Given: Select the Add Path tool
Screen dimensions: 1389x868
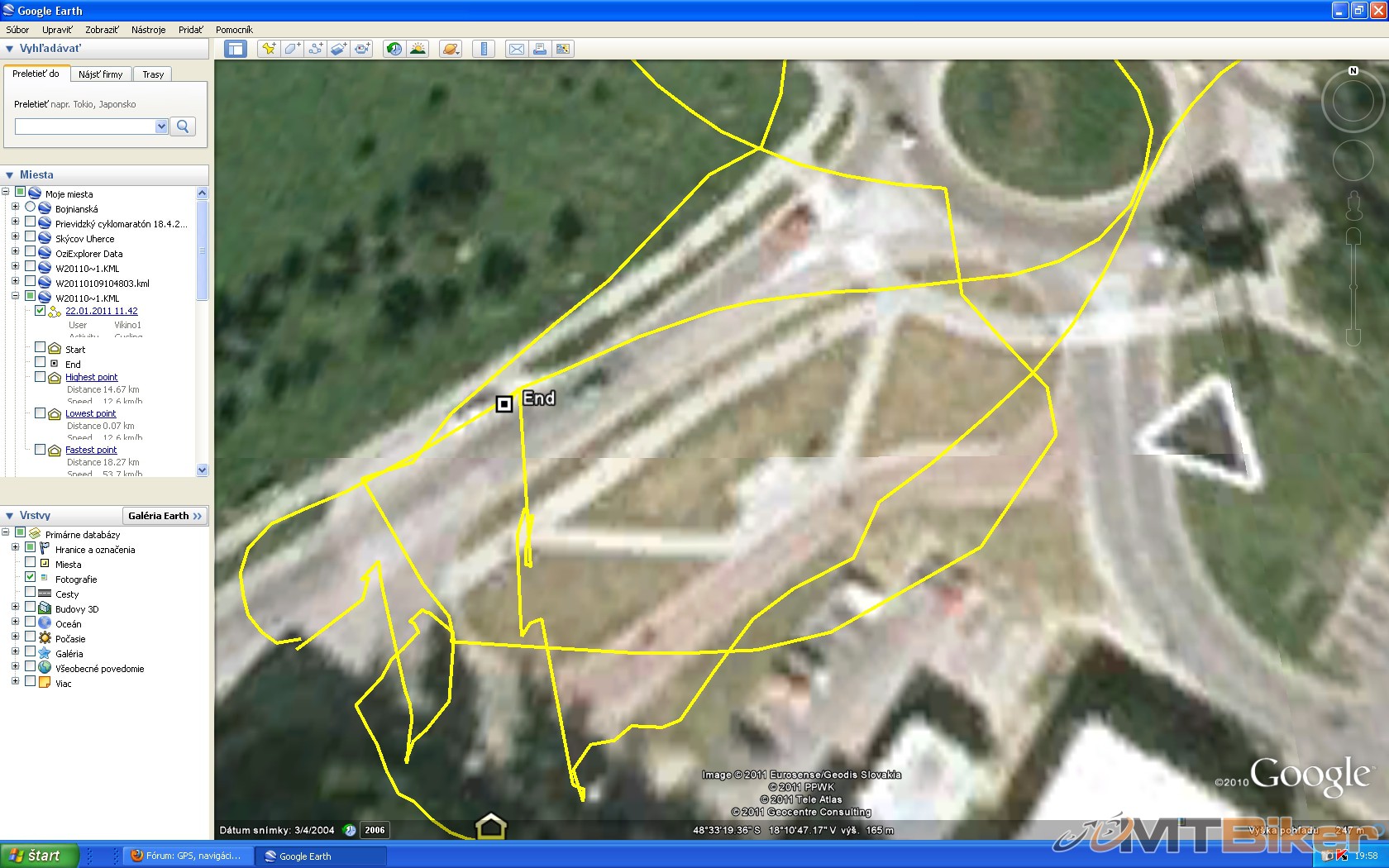Looking at the screenshot, I should click(x=315, y=49).
